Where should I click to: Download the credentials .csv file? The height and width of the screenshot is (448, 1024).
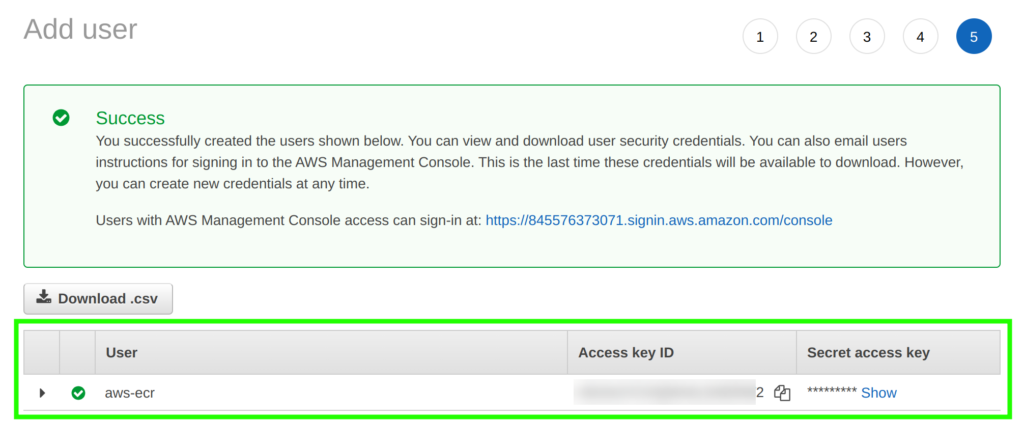[98, 298]
